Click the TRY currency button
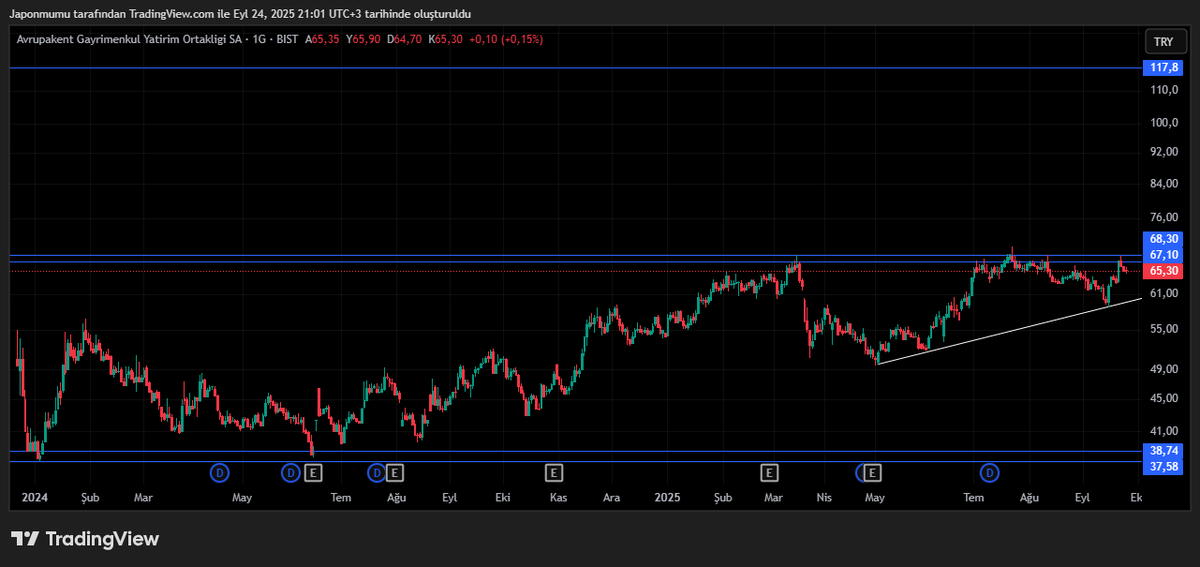Screen dimensions: 1200x567 point(1163,42)
